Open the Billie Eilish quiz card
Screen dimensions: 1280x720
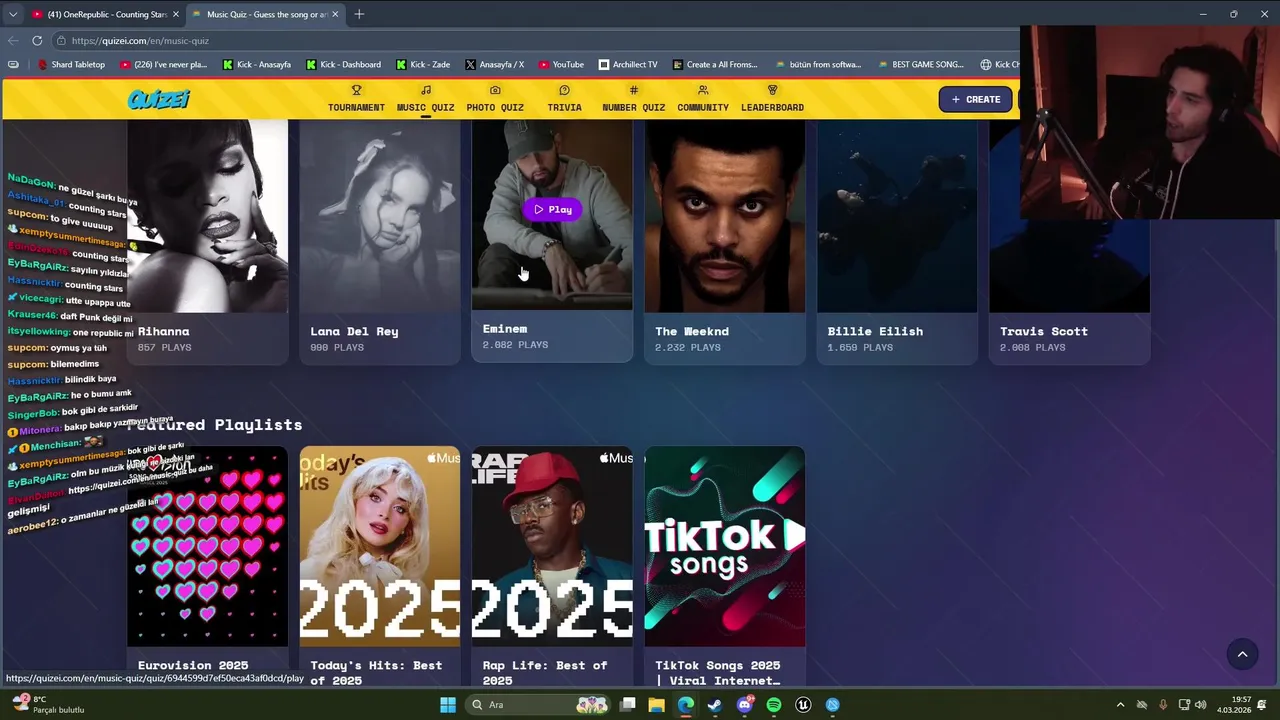click(897, 240)
